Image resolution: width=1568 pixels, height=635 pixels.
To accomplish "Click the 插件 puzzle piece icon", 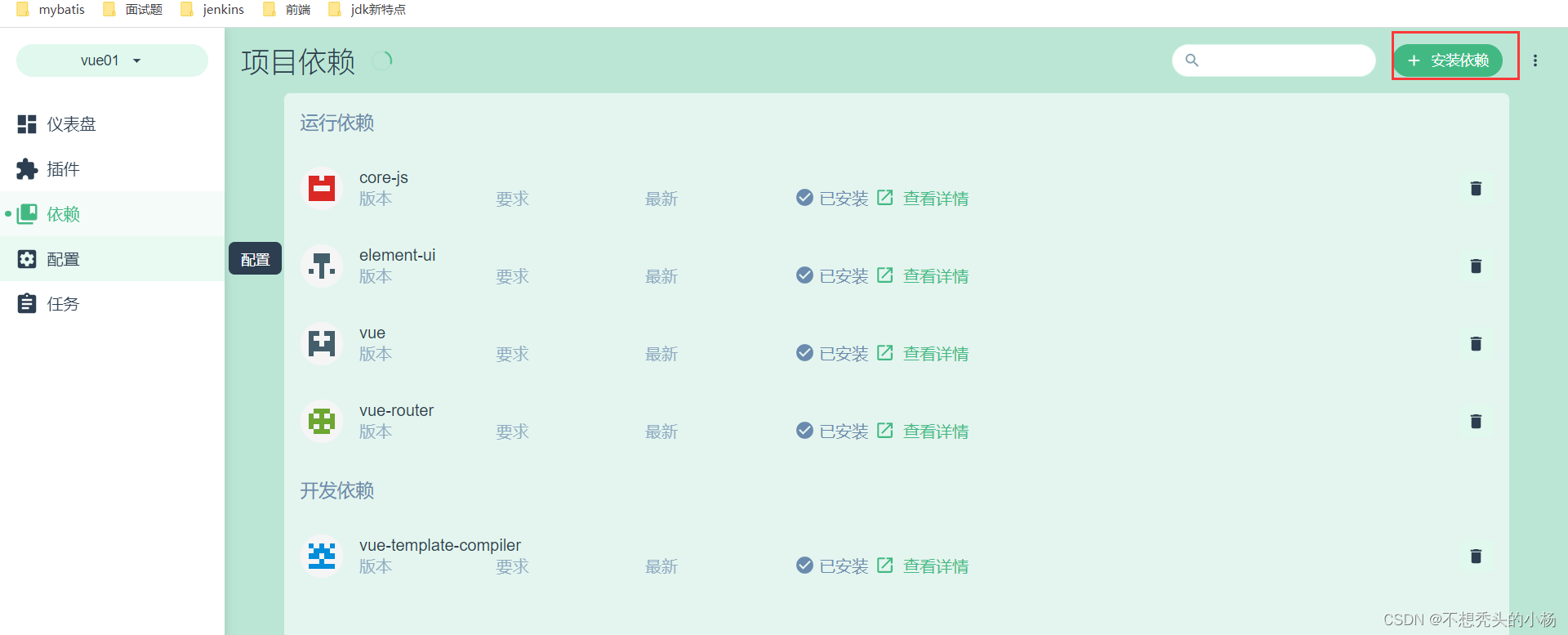I will pos(27,169).
